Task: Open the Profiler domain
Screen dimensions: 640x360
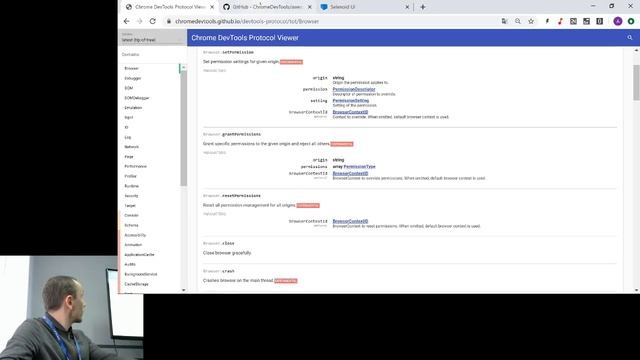Action: click(130, 176)
